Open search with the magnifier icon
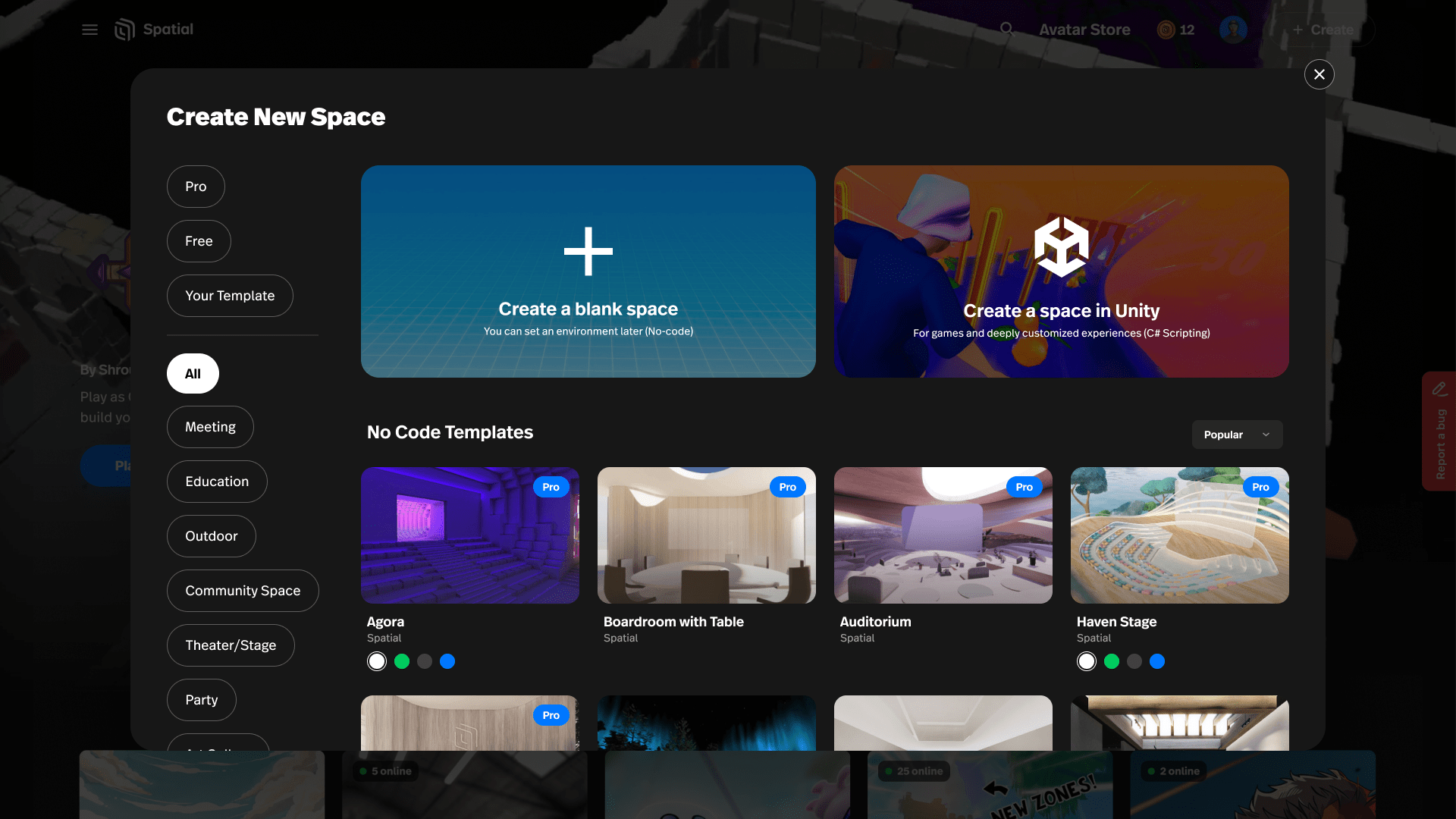The height and width of the screenshot is (819, 1456). [1006, 29]
